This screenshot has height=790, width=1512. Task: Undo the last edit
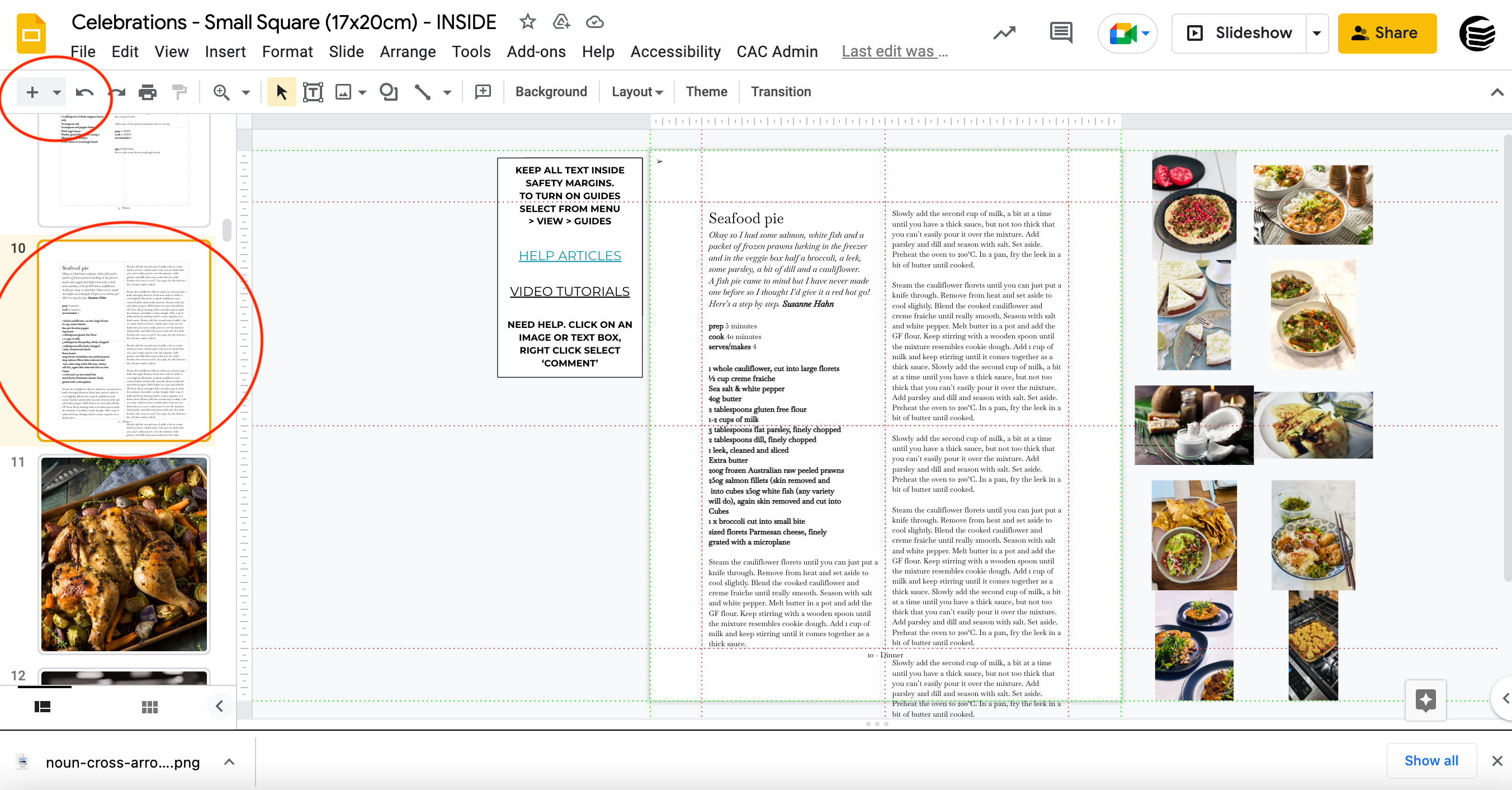pos(84,92)
